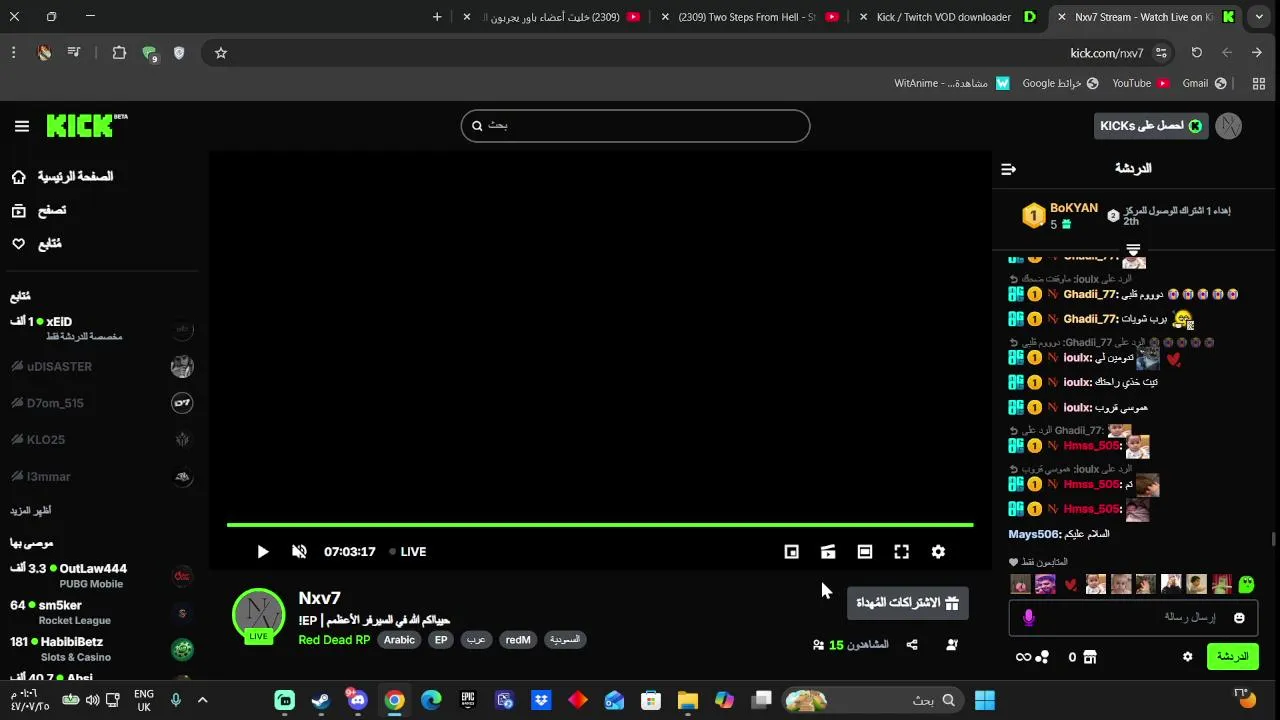Open l3mmar channel in sidebar
The width and height of the screenshot is (1280, 720).
pyautogui.click(x=101, y=477)
